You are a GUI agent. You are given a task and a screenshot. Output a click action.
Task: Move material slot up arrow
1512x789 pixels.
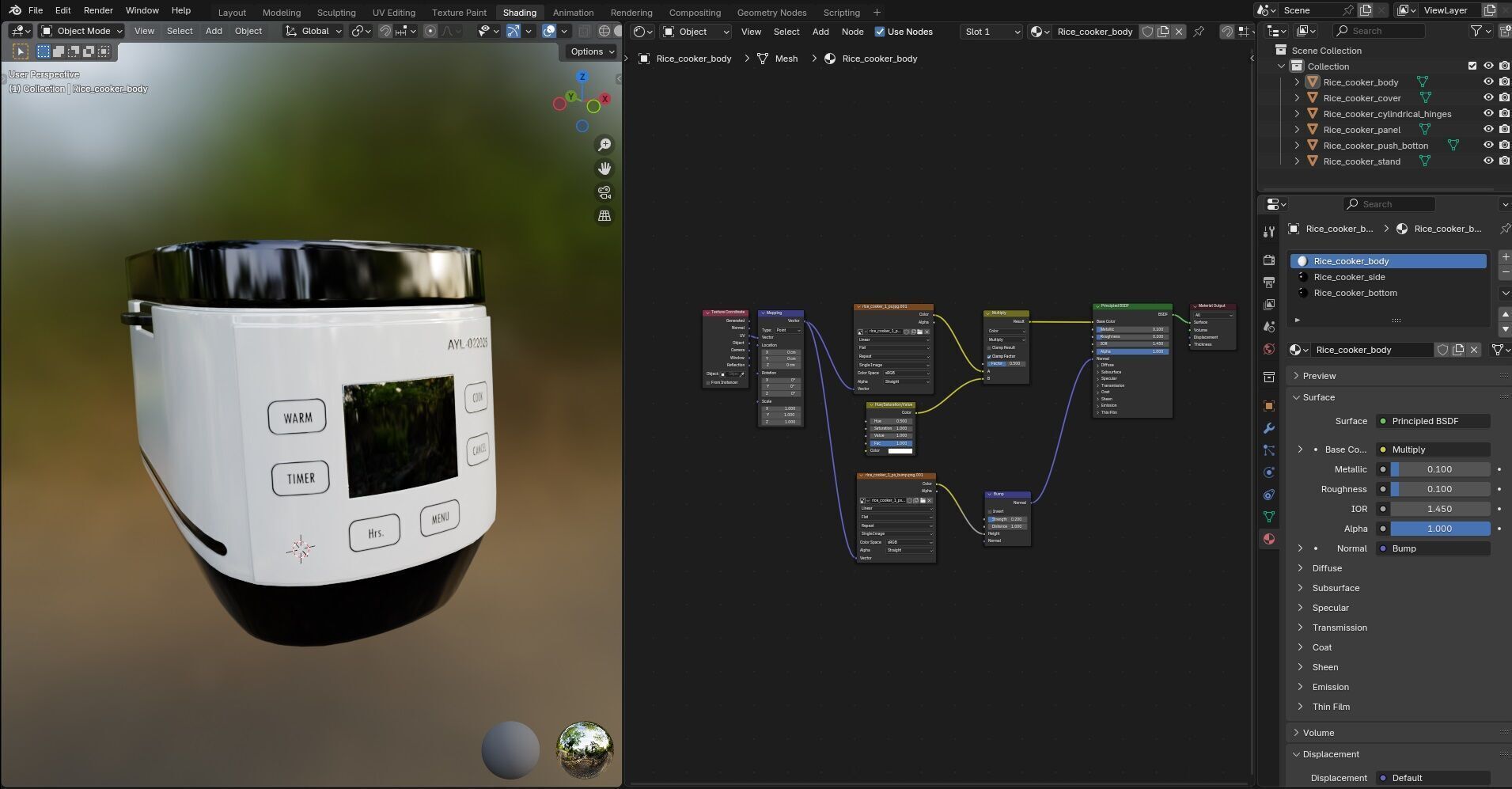1505,314
